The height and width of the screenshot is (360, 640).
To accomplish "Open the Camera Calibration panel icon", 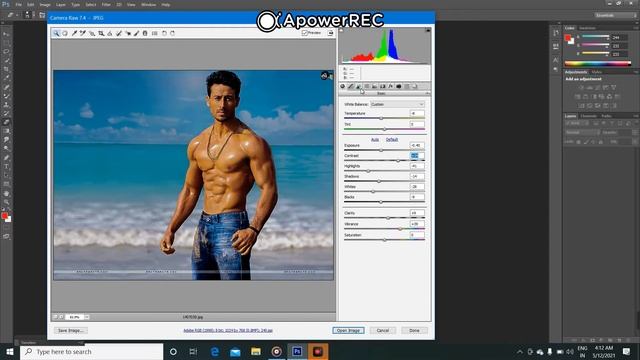I will (x=399, y=87).
